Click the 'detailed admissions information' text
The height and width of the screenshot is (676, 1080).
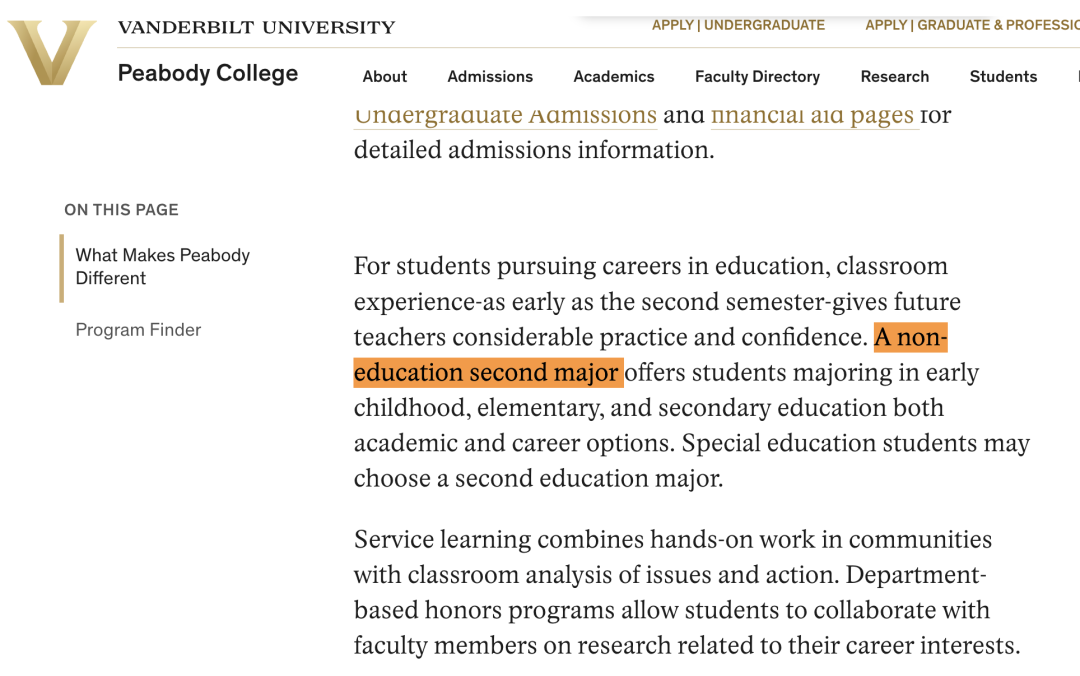click(x=534, y=150)
